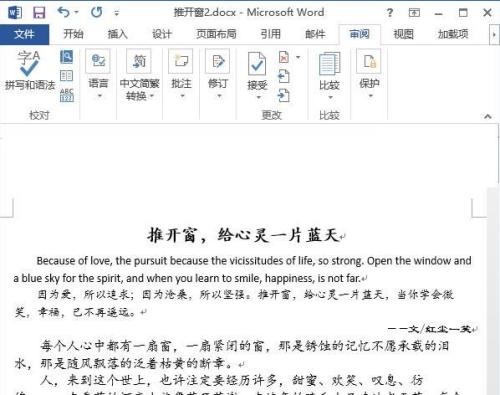This screenshot has height=395, width=500.
Task: Open the reject change dropdown arrow
Action: pyautogui.click(x=298, y=57)
